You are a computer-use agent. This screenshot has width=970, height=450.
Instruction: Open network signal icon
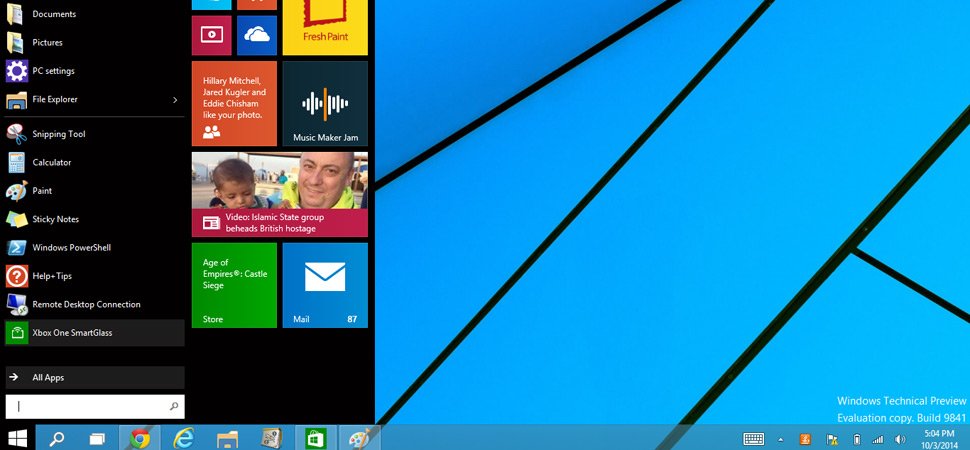pyautogui.click(x=877, y=439)
